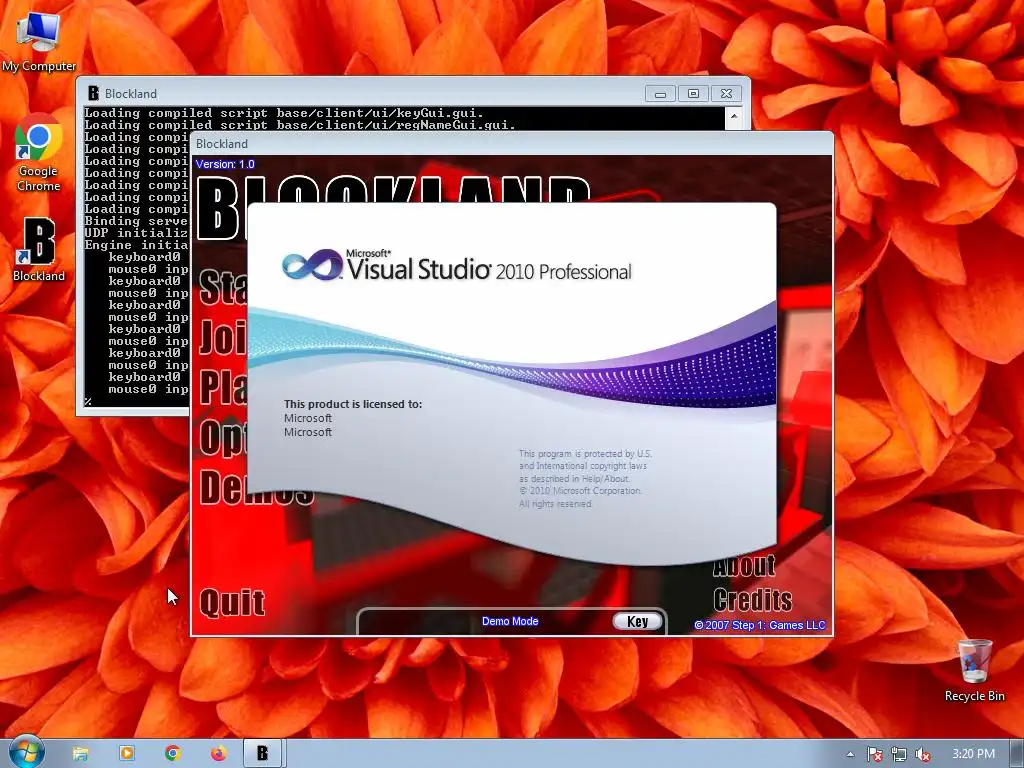This screenshot has width=1024, height=768.
Task: Open Windows Explorer from the taskbar
Action: pyautogui.click(x=80, y=754)
